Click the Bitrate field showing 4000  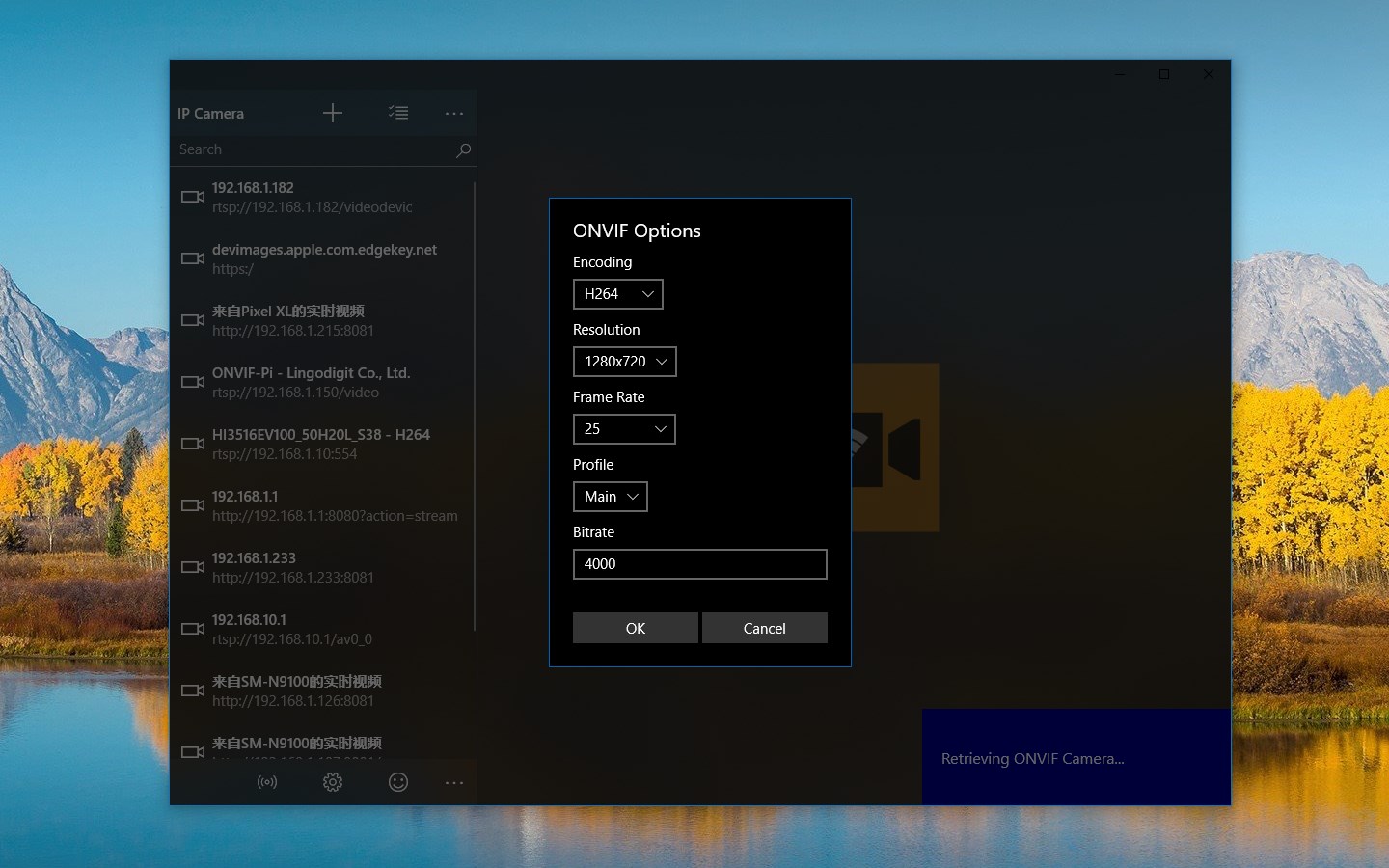pyautogui.click(x=699, y=564)
